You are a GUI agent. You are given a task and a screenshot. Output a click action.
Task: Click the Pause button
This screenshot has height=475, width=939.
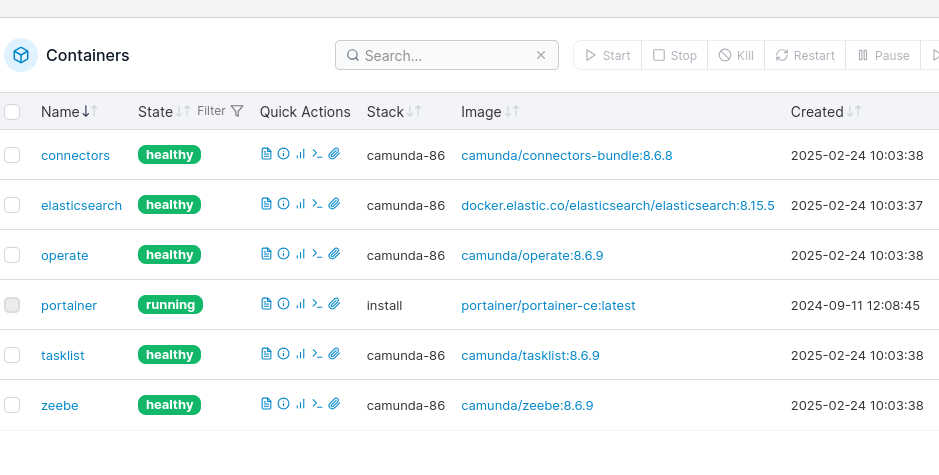click(x=883, y=55)
